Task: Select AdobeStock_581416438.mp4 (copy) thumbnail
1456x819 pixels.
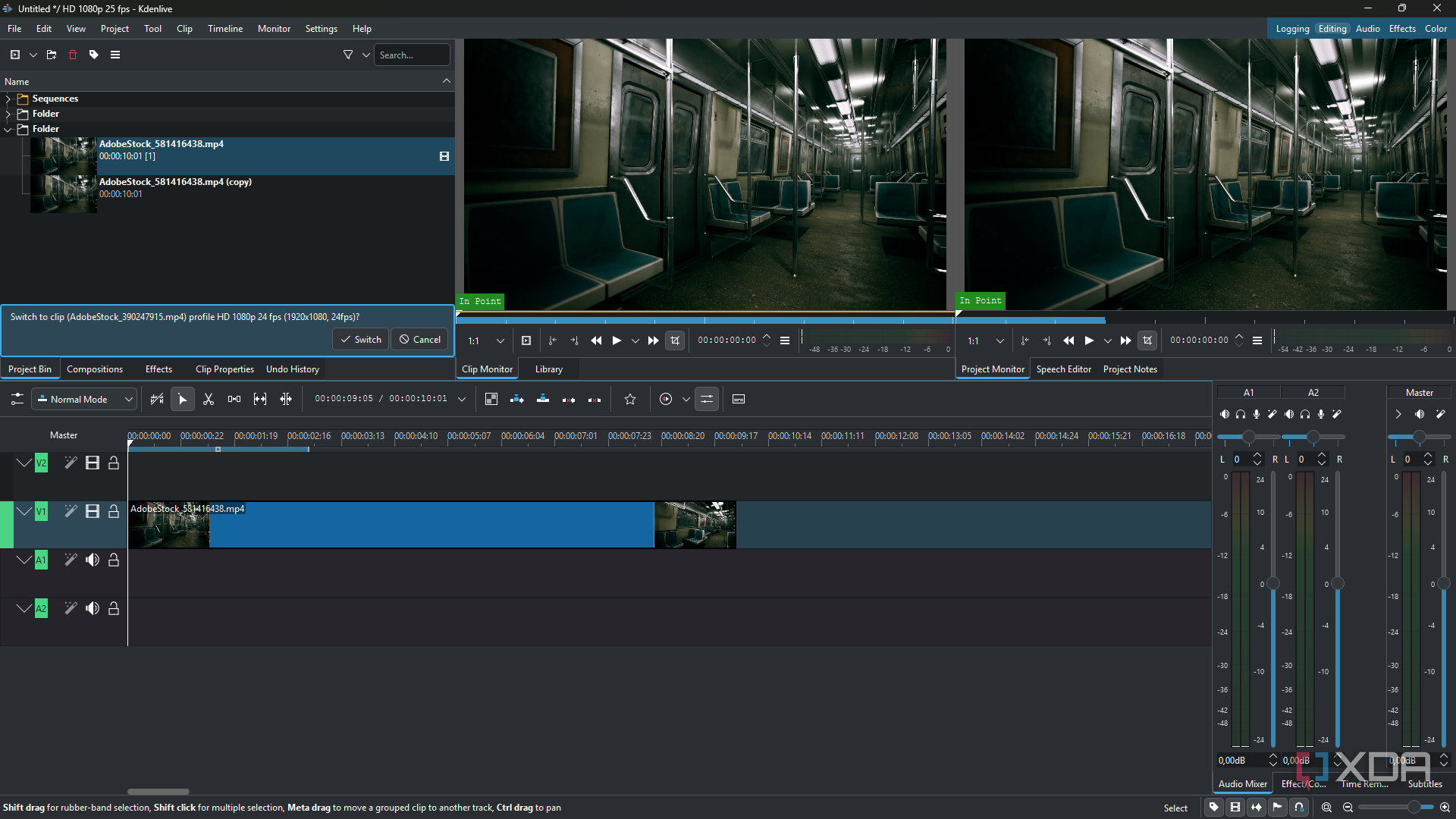Action: point(64,194)
